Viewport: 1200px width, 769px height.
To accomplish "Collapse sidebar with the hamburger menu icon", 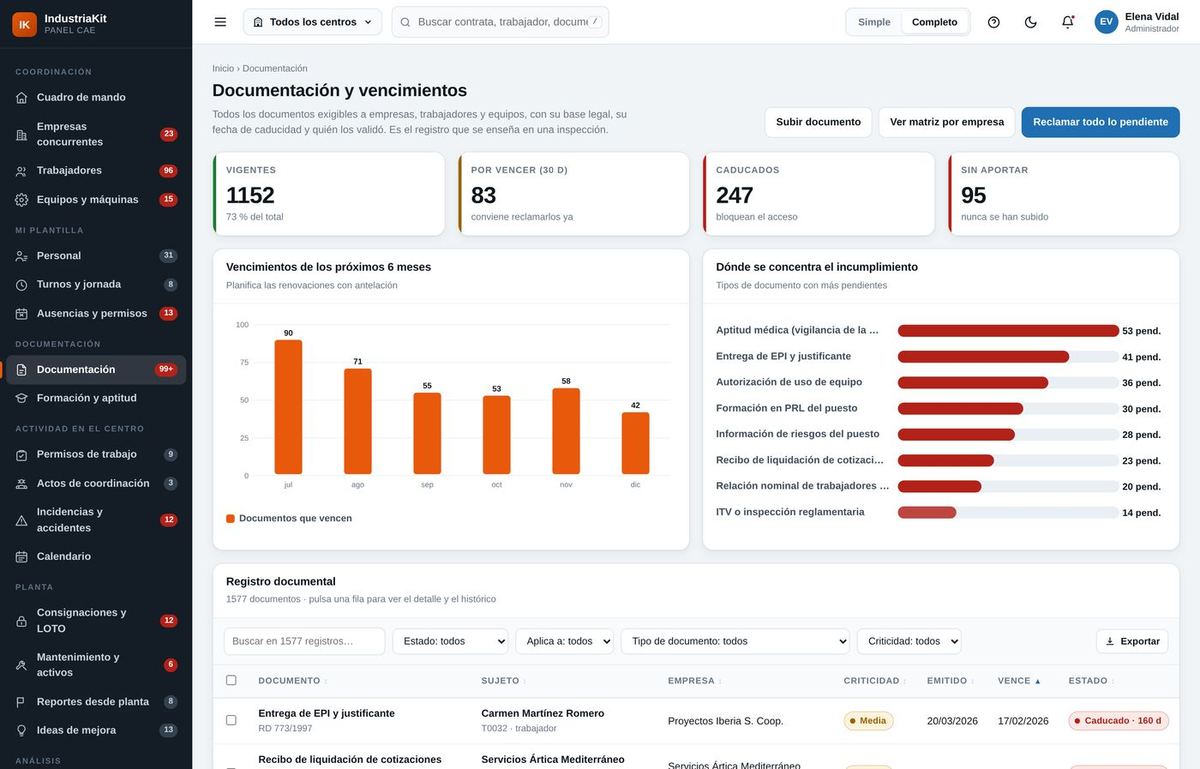I will point(220,22).
